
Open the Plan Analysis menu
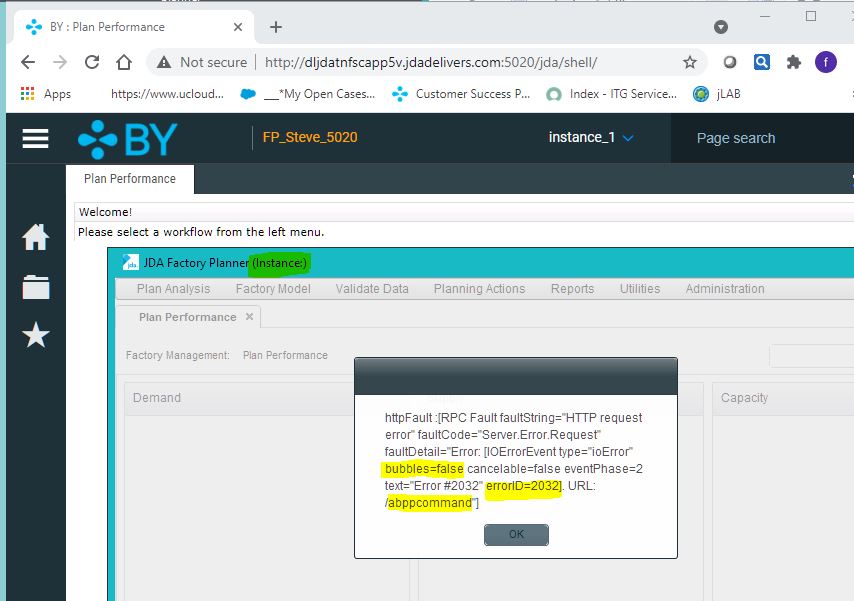click(173, 289)
